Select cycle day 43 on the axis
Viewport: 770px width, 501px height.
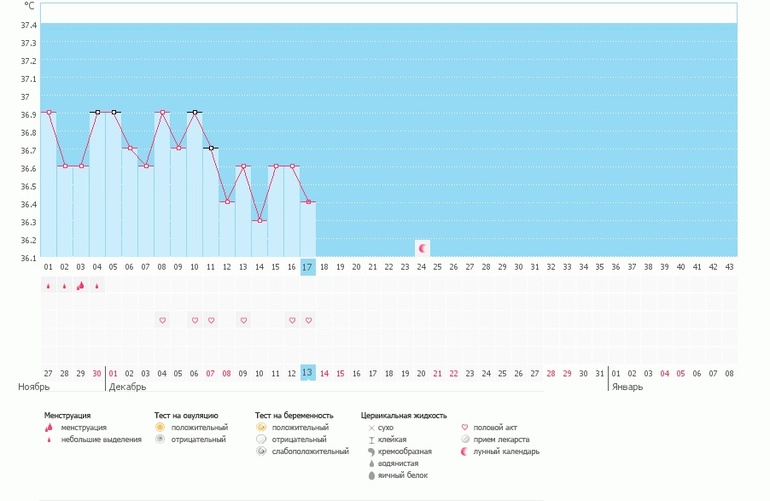click(729, 267)
